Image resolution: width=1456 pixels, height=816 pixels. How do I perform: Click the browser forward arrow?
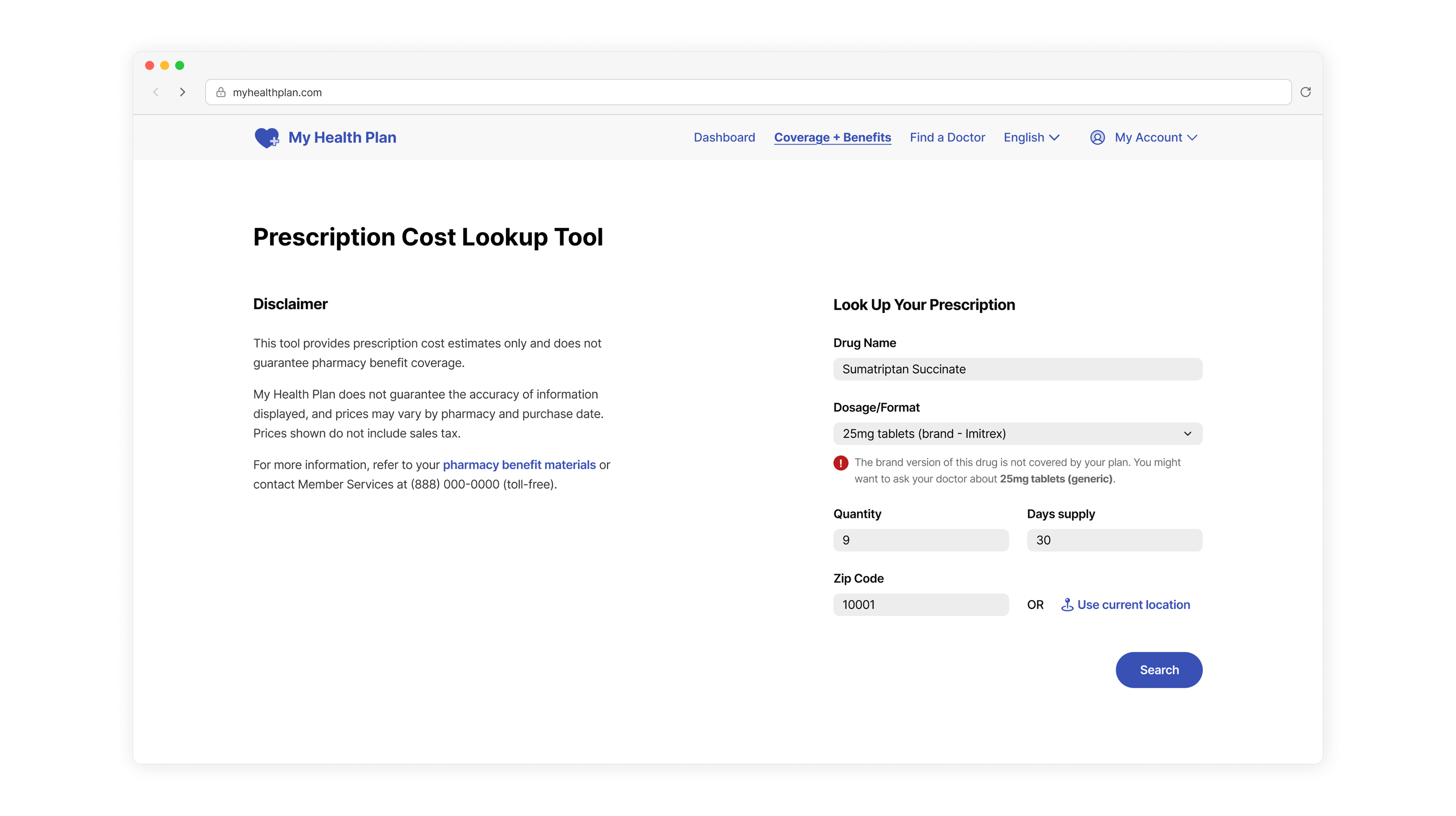pyautogui.click(x=182, y=92)
